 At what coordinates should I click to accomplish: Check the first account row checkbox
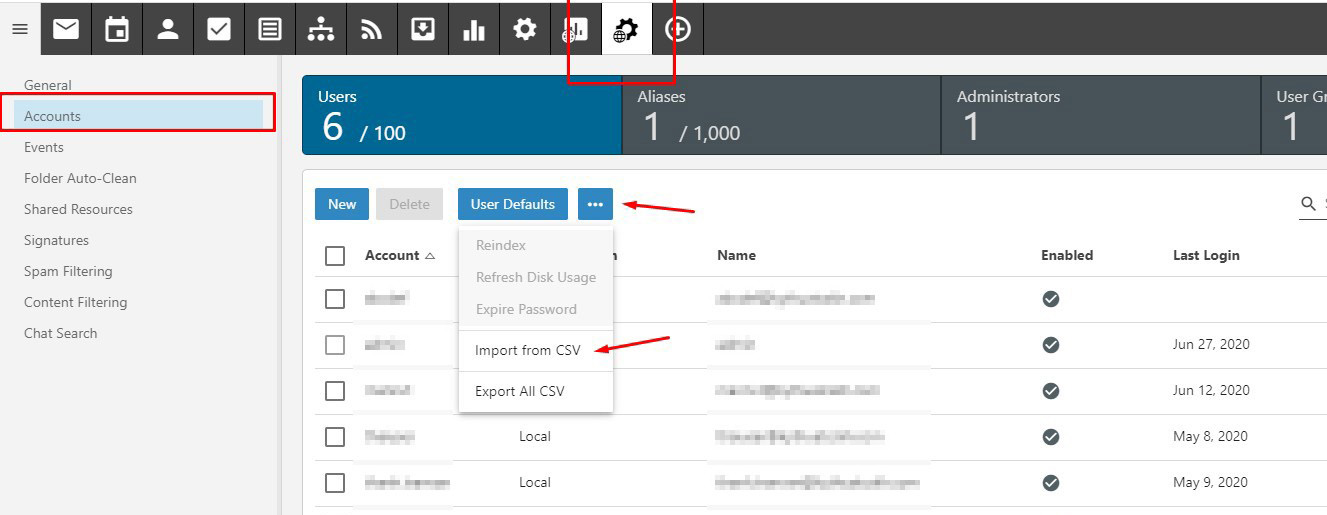pyautogui.click(x=335, y=299)
